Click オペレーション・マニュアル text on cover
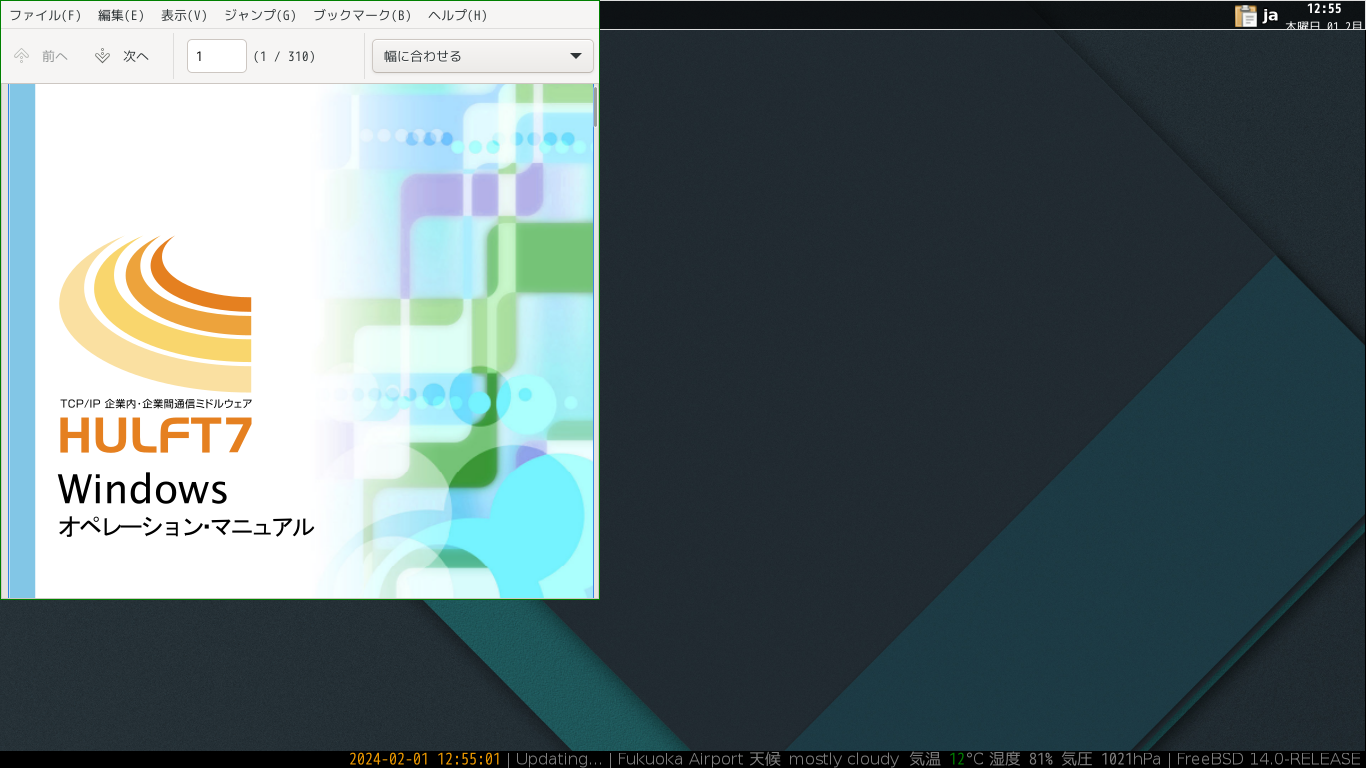 pyautogui.click(x=186, y=527)
